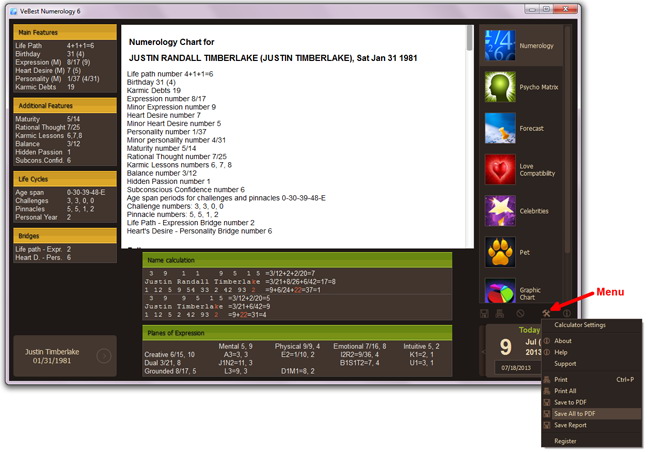Click the Psycho Matrix sidebar label
The width and height of the screenshot is (650, 452).
[539, 87]
